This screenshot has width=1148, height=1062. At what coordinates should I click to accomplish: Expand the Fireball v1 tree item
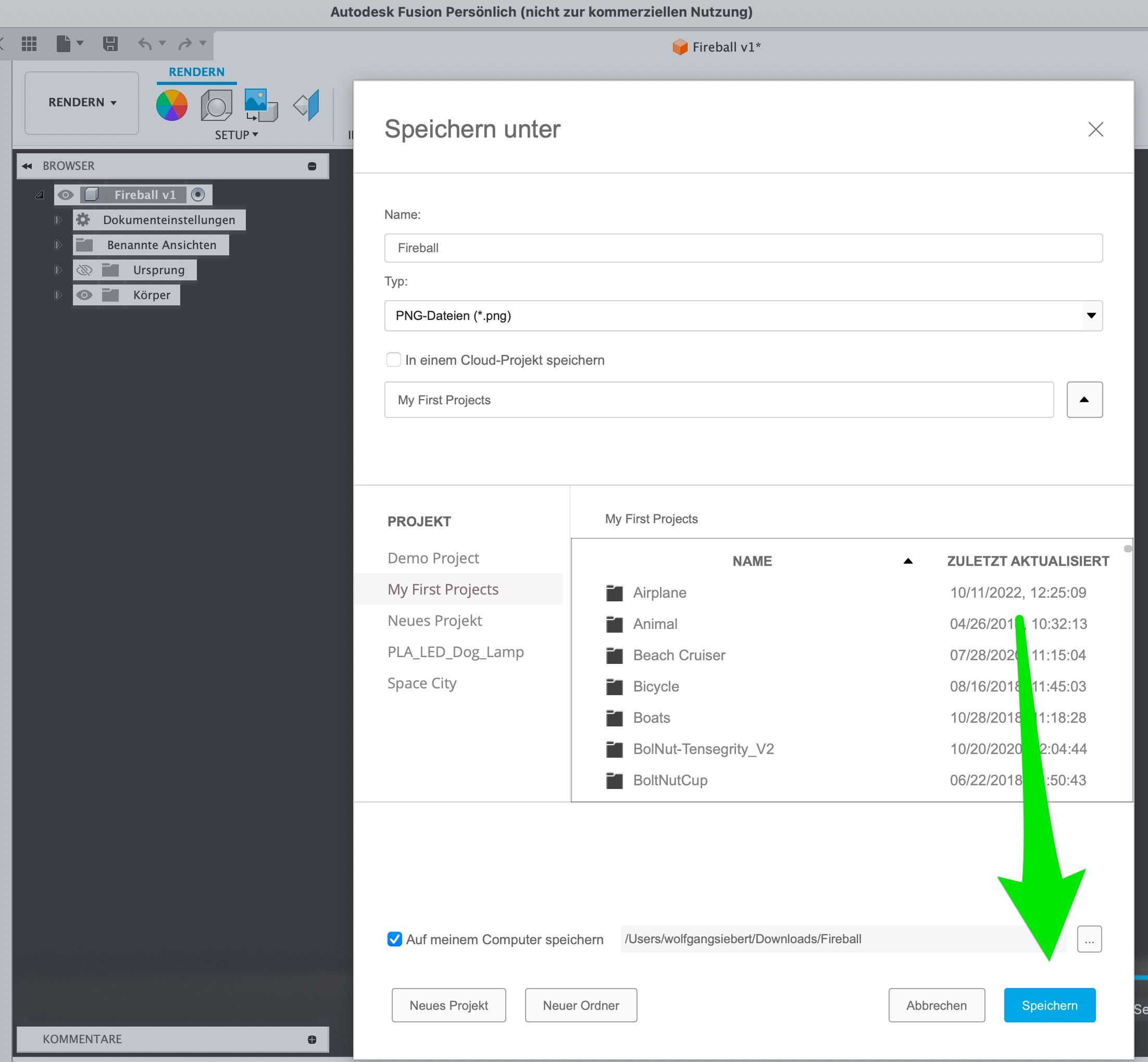click(38, 194)
